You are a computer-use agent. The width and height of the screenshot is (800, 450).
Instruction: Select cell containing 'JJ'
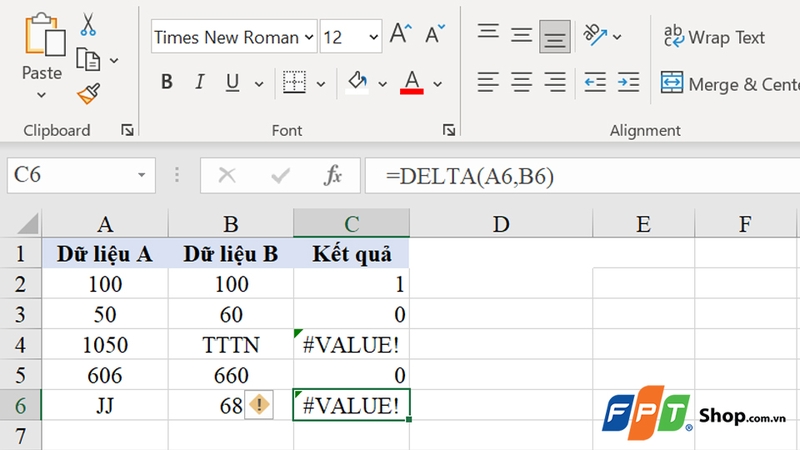click(x=105, y=406)
